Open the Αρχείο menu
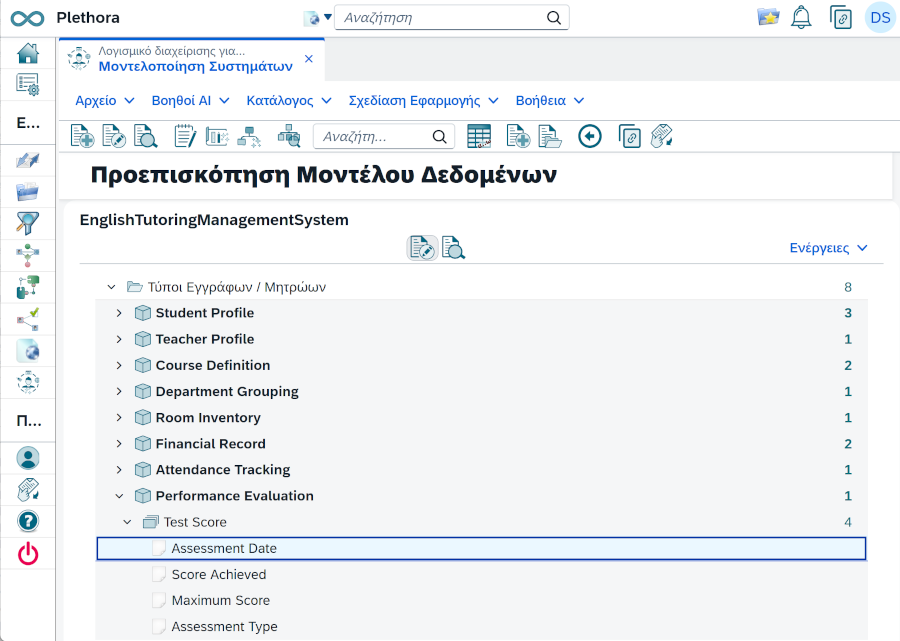 tap(104, 101)
